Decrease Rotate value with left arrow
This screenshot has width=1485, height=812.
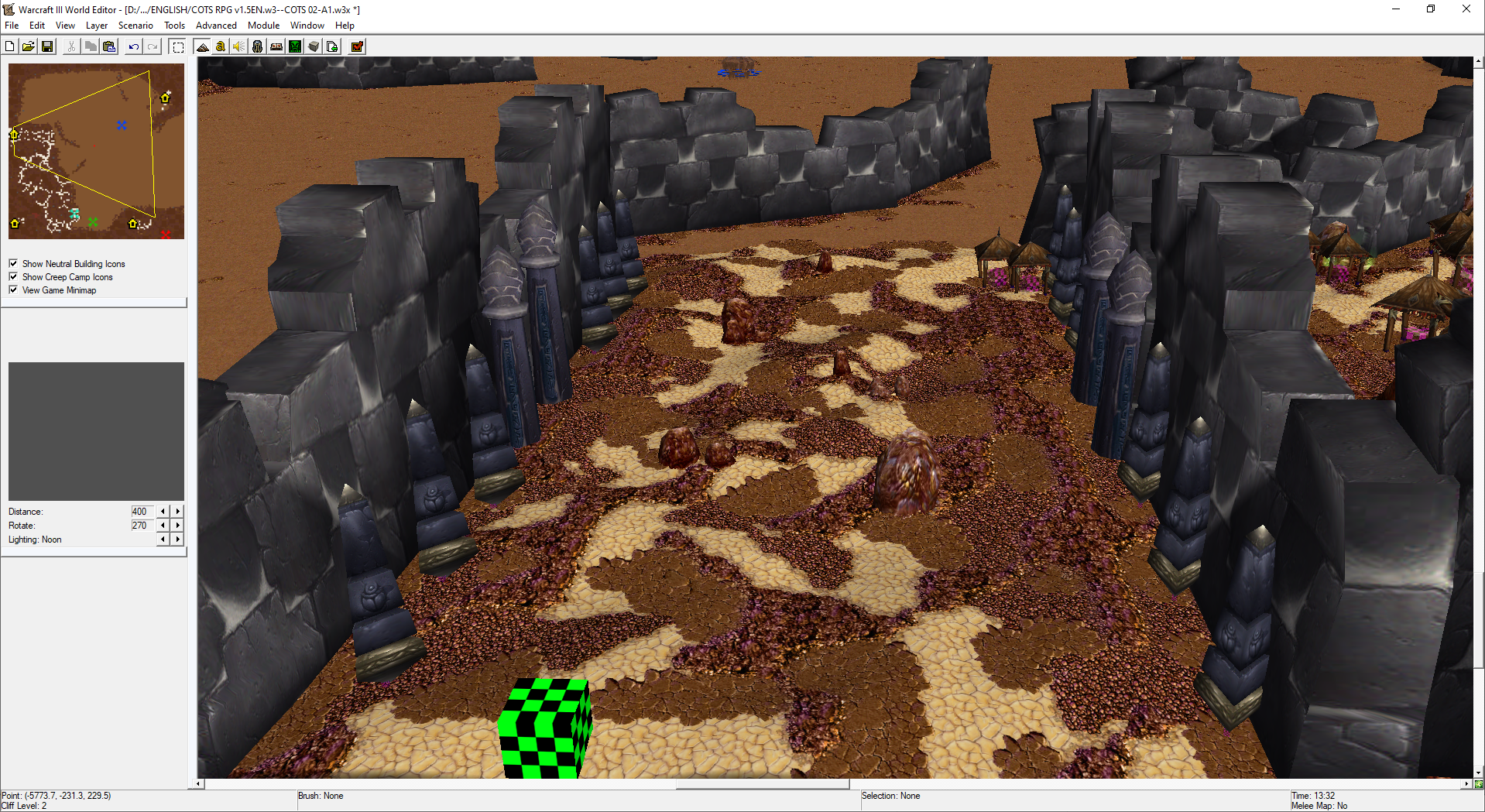(x=163, y=525)
